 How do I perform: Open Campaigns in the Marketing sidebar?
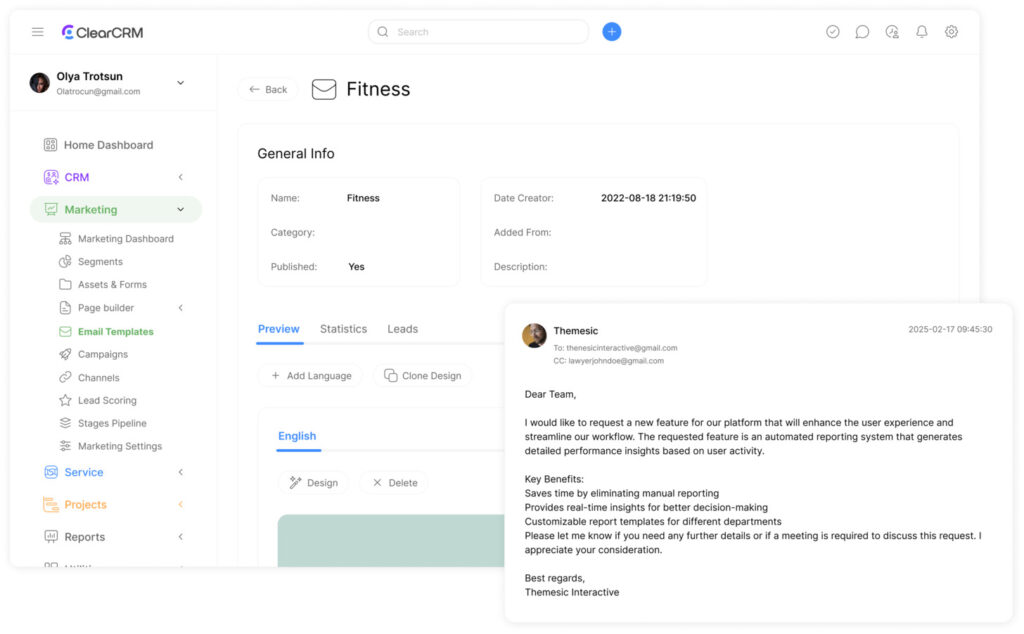(103, 354)
